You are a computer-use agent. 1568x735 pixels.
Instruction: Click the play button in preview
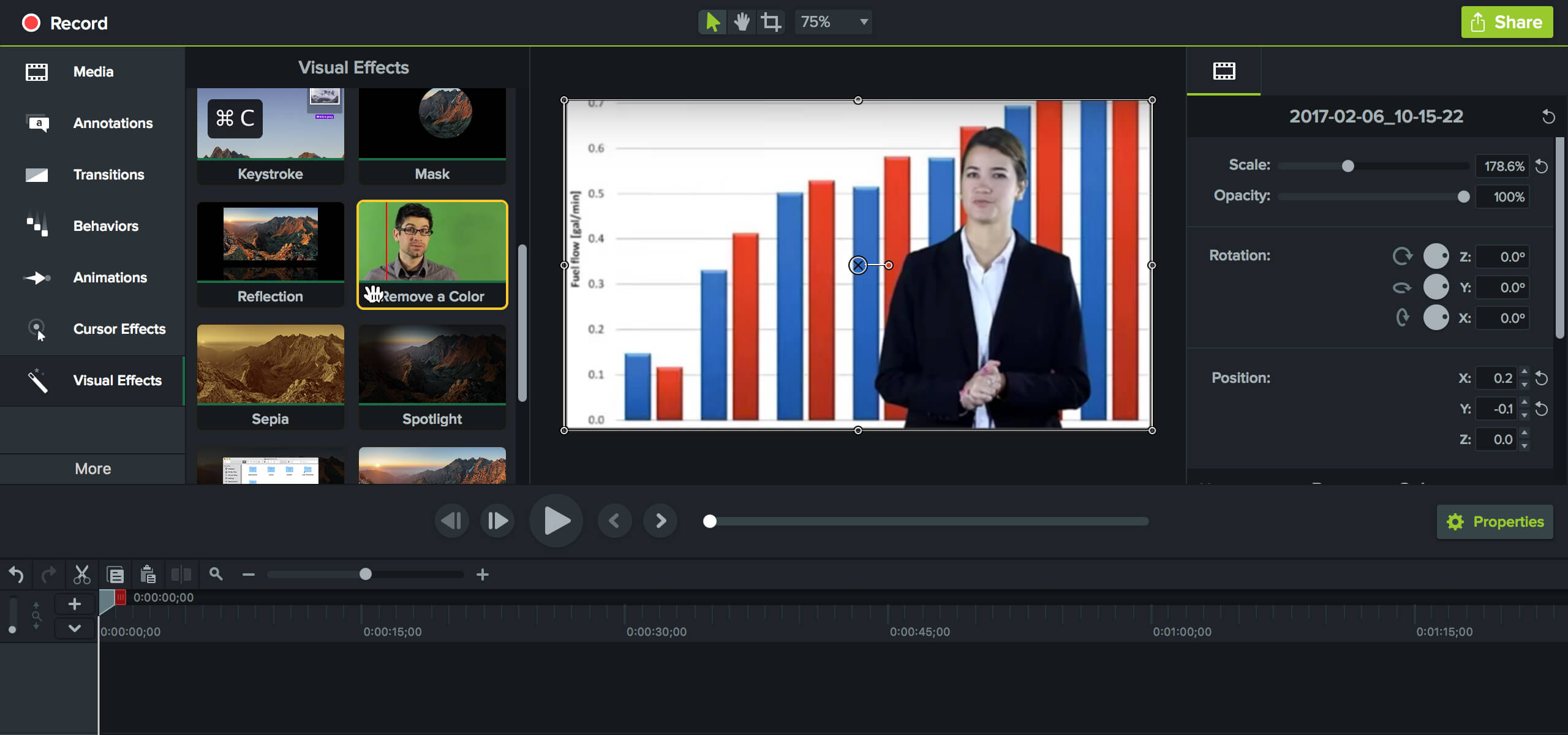tap(556, 520)
